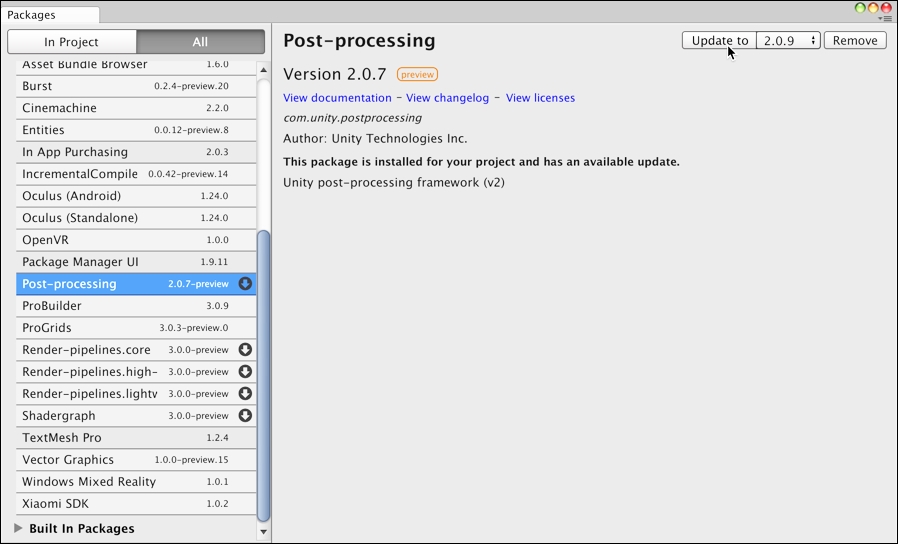Click the scroll up arrow of the package list

pos(263,70)
